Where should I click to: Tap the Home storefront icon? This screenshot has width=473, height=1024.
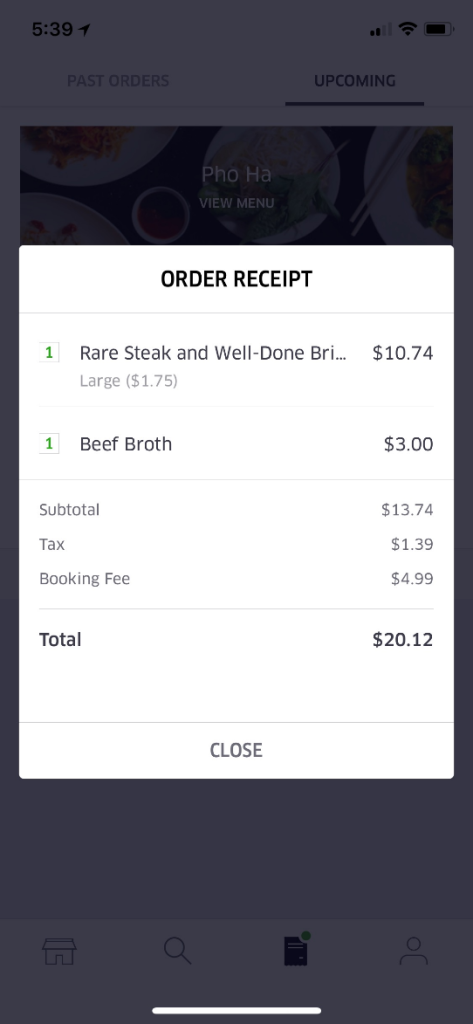(59, 952)
